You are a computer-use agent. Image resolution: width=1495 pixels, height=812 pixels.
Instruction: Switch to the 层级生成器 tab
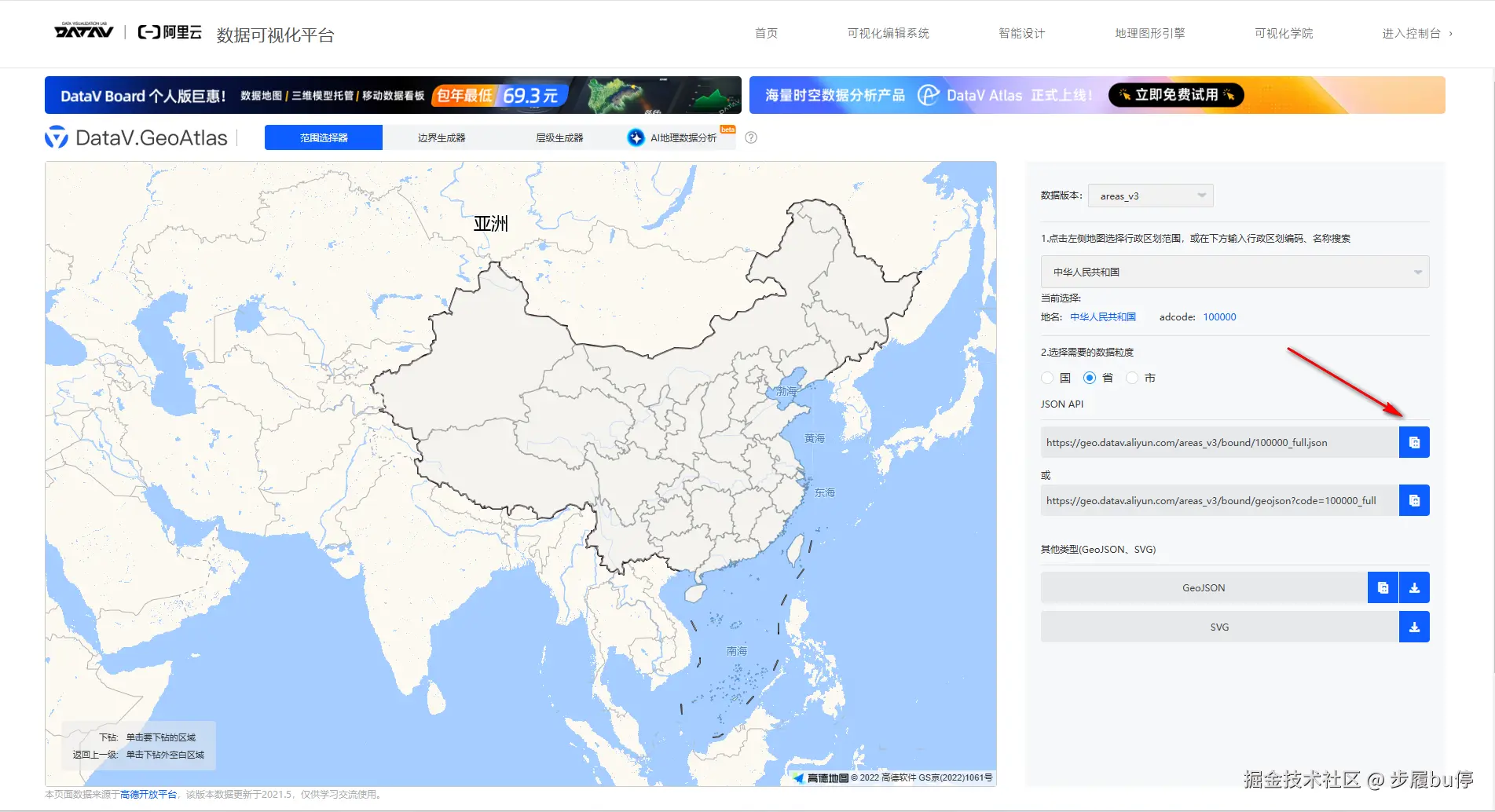pyautogui.click(x=559, y=137)
